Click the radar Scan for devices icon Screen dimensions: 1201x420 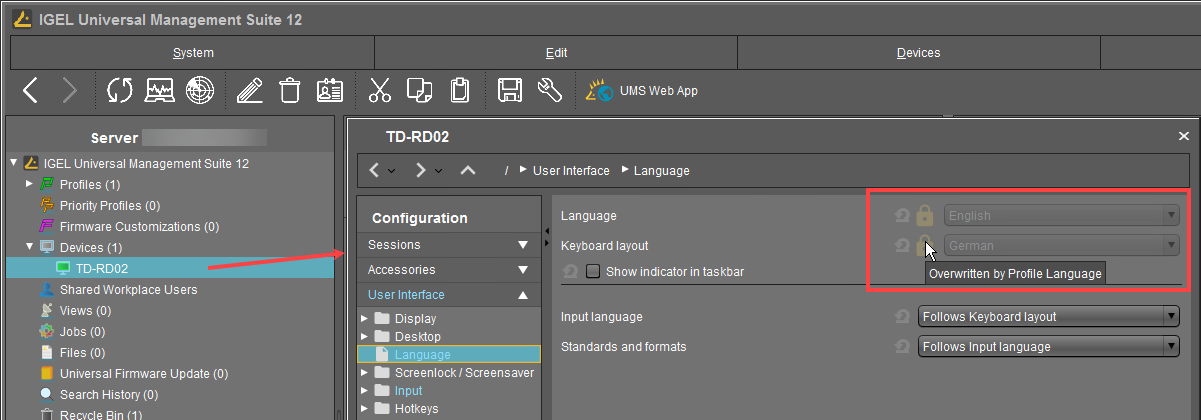click(200, 91)
